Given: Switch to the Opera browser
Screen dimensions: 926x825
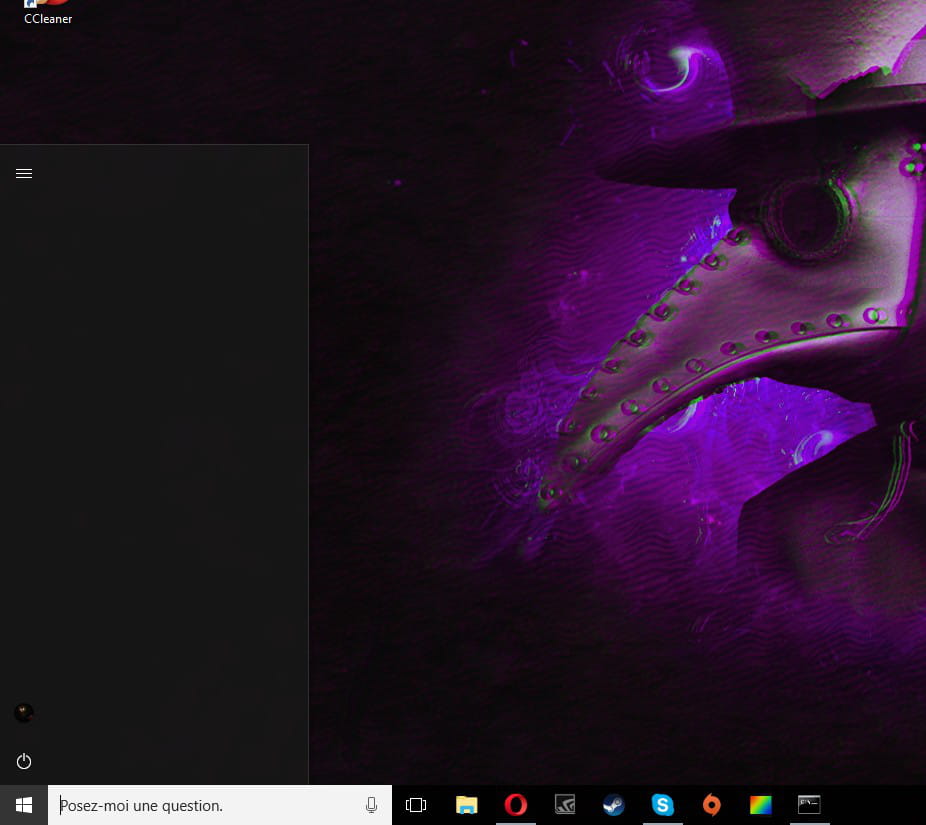Looking at the screenshot, I should 516,805.
